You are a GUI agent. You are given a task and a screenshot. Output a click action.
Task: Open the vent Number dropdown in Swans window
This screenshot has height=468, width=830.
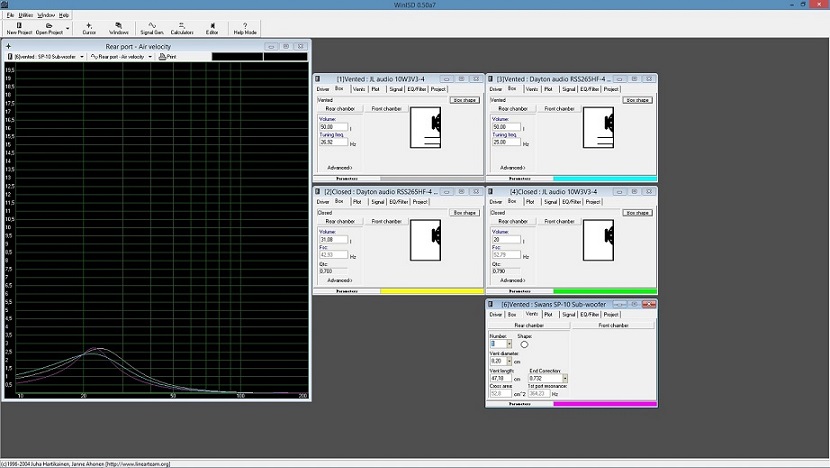pyautogui.click(x=509, y=344)
